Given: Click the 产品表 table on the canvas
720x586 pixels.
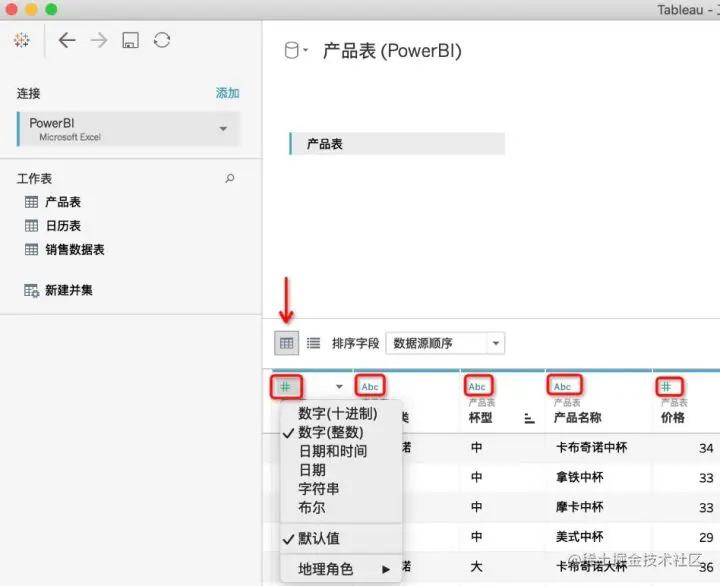Looking at the screenshot, I should [x=397, y=144].
